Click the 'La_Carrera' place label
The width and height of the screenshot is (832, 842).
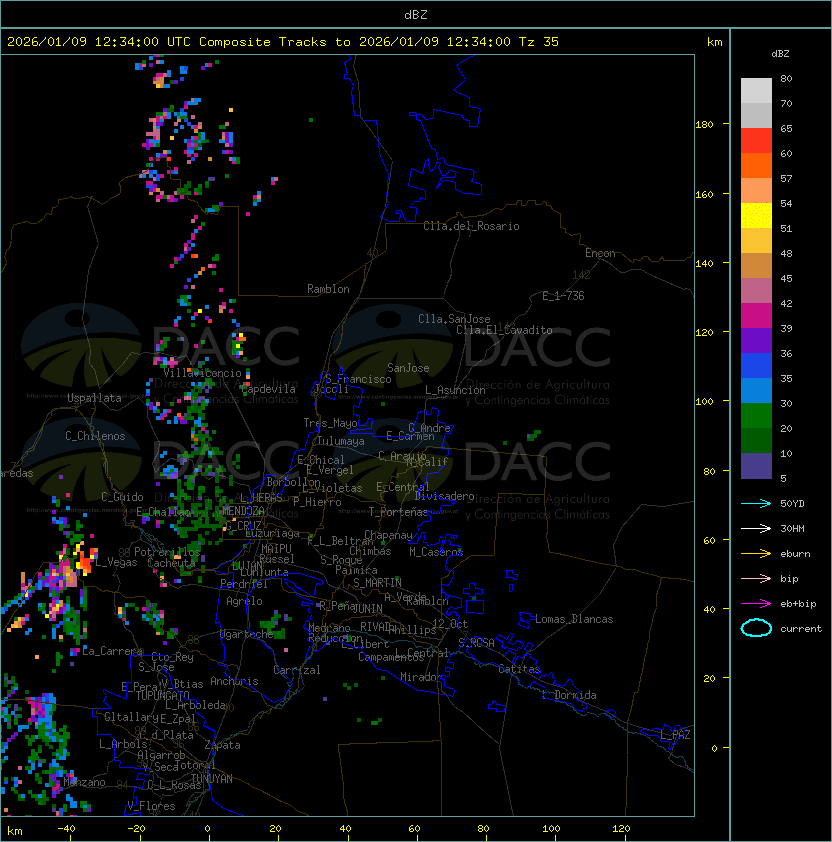113,651
